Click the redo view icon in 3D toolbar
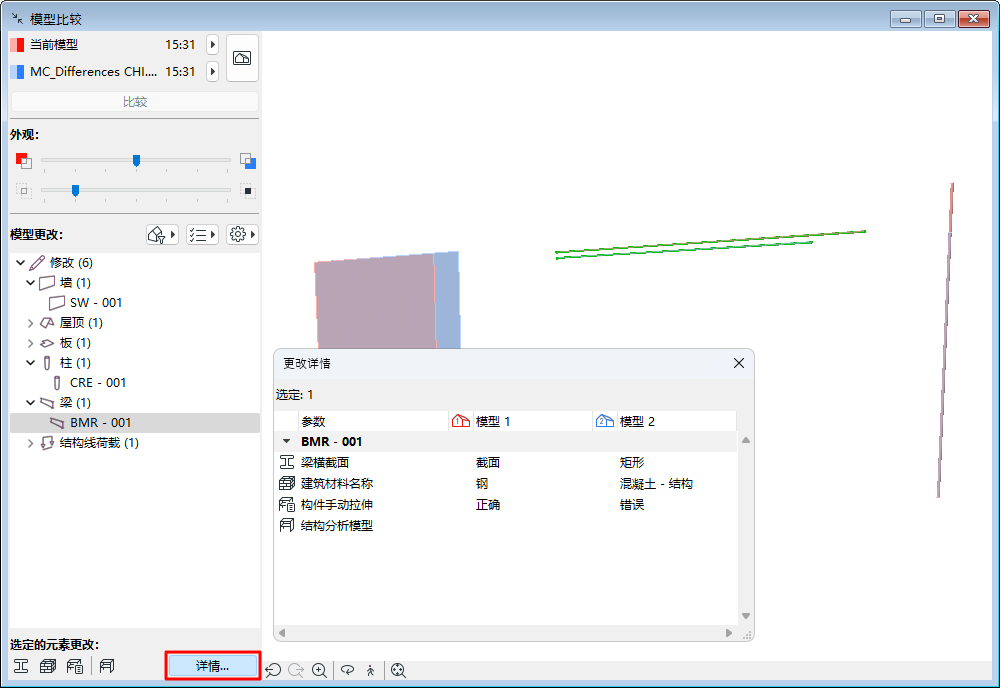This screenshot has width=1000, height=688. pyautogui.click(x=296, y=670)
